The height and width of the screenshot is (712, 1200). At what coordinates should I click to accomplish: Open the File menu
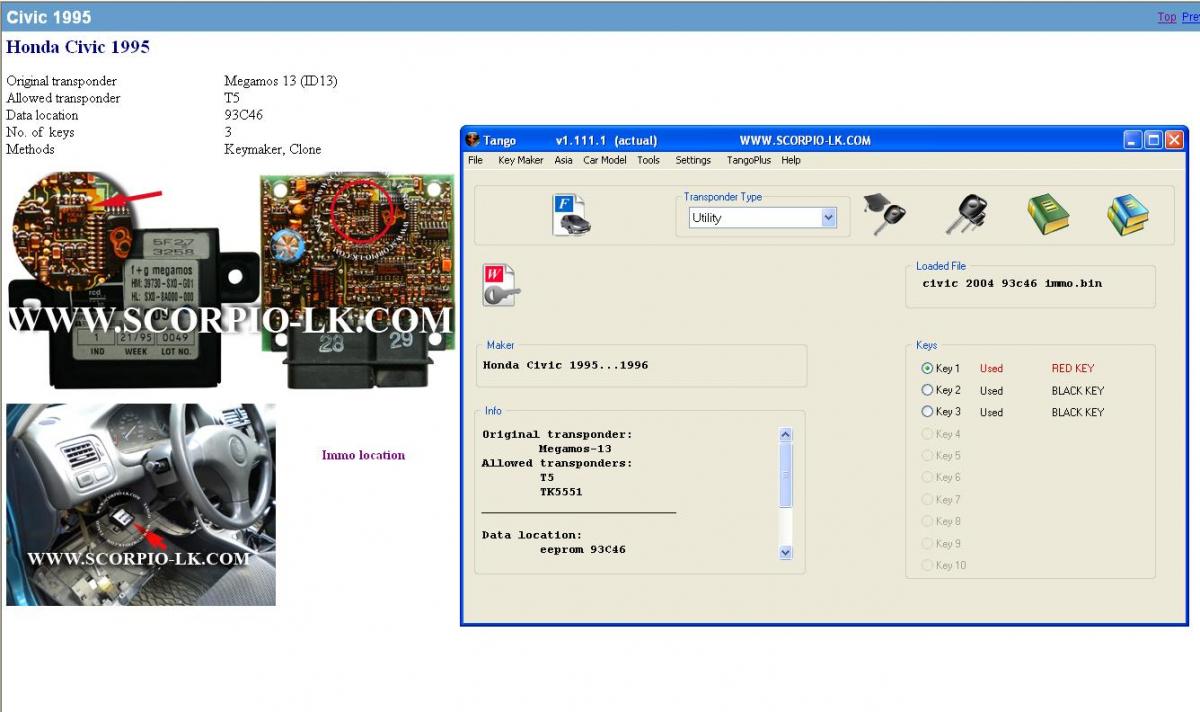[475, 160]
